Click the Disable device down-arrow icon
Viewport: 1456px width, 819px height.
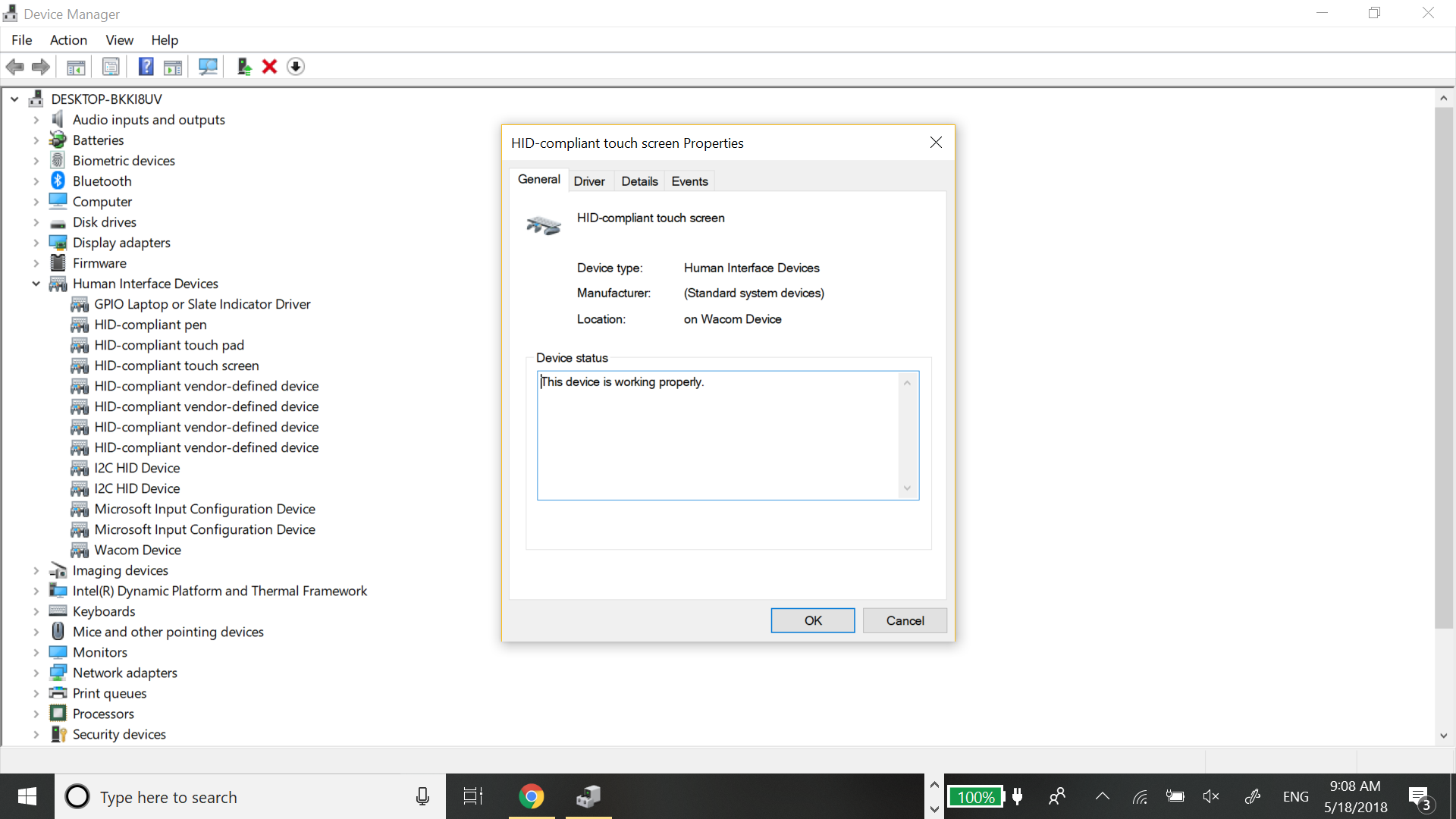296,67
